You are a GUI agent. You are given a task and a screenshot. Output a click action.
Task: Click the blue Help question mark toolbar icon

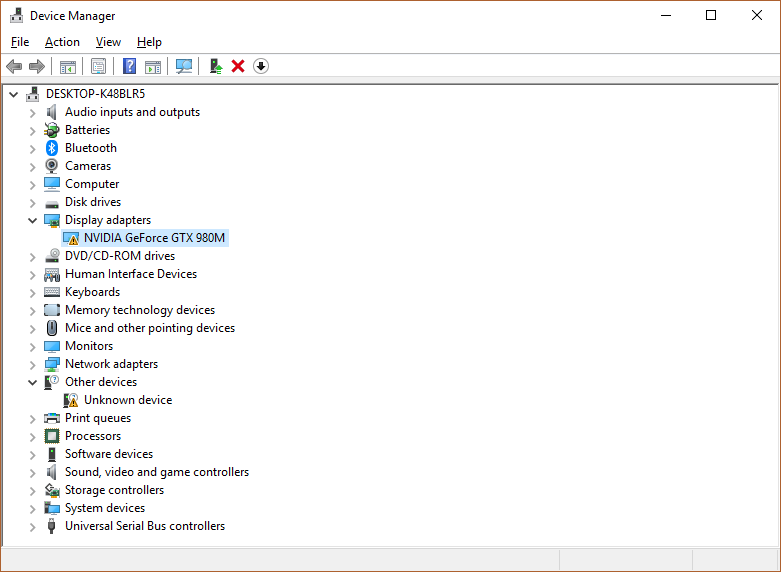click(129, 66)
